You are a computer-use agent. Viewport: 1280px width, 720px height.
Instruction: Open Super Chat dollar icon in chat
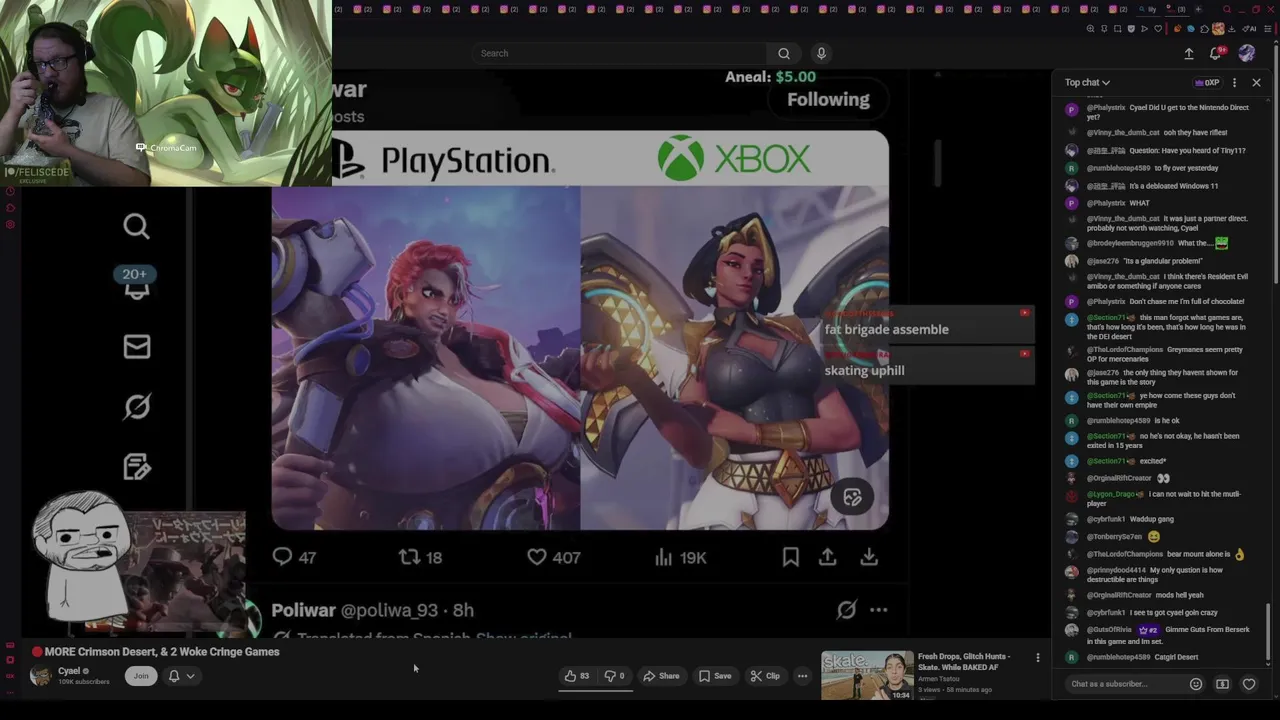(x=1222, y=684)
